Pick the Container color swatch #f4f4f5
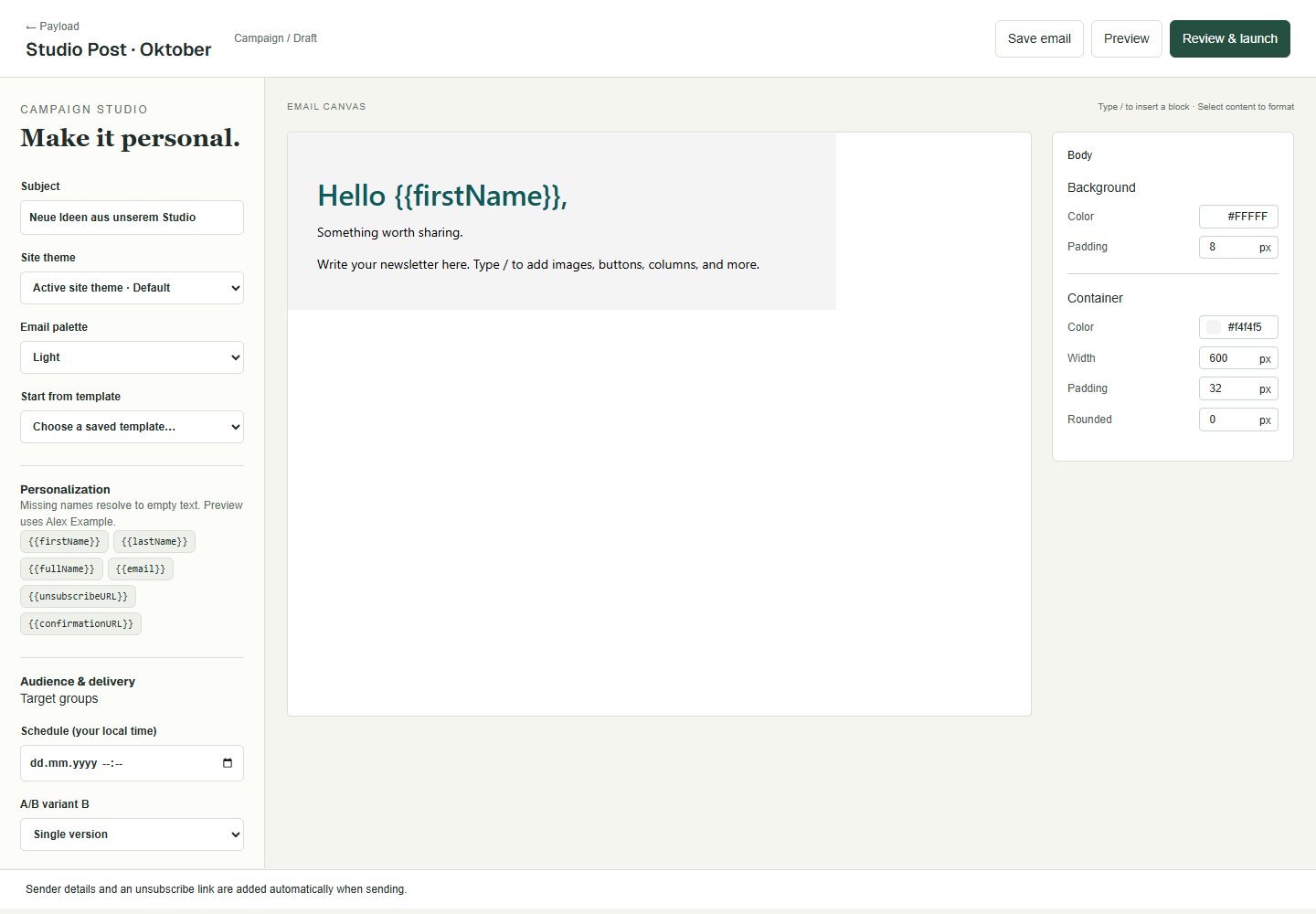The image size is (1316, 914). click(1213, 327)
